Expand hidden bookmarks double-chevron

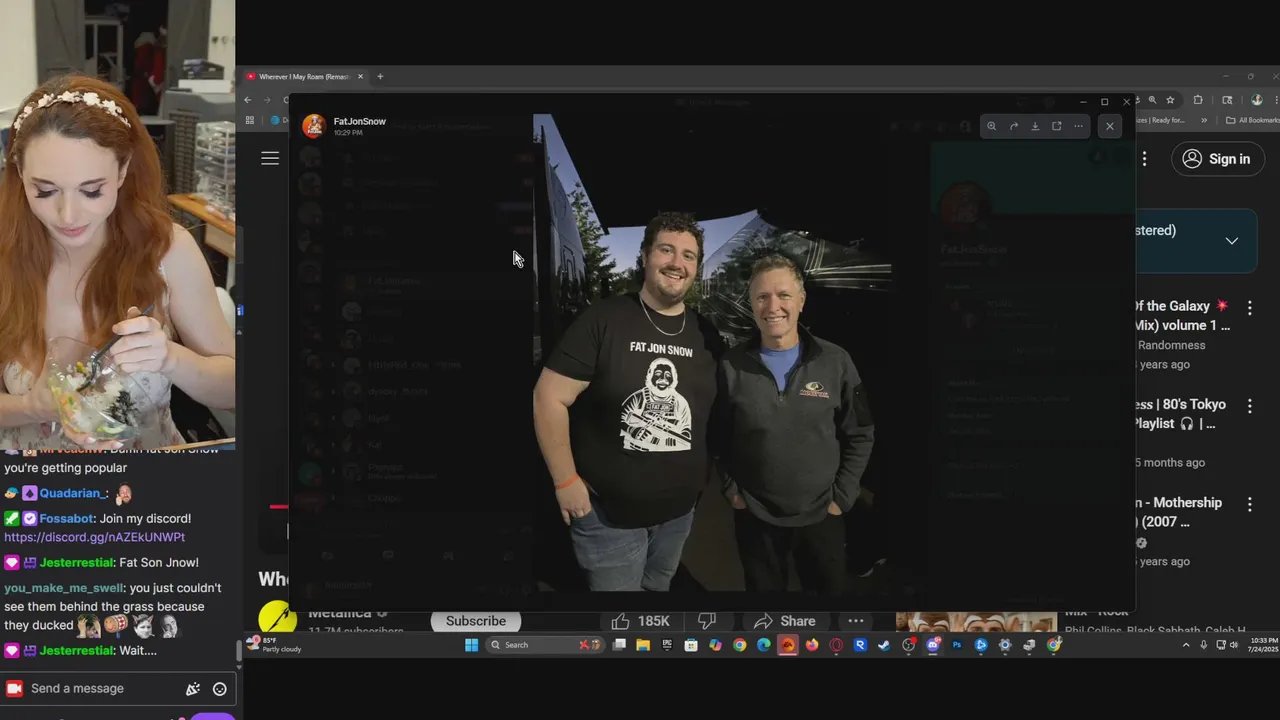point(1204,120)
